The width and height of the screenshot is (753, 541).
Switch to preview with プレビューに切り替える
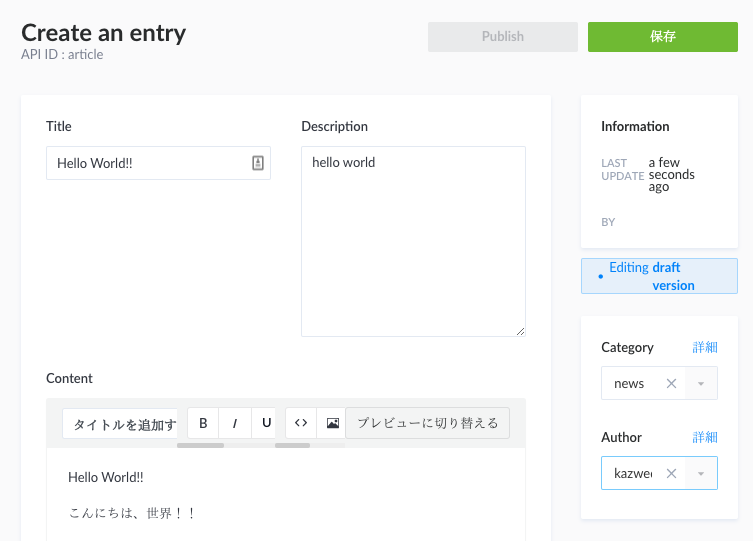click(427, 423)
